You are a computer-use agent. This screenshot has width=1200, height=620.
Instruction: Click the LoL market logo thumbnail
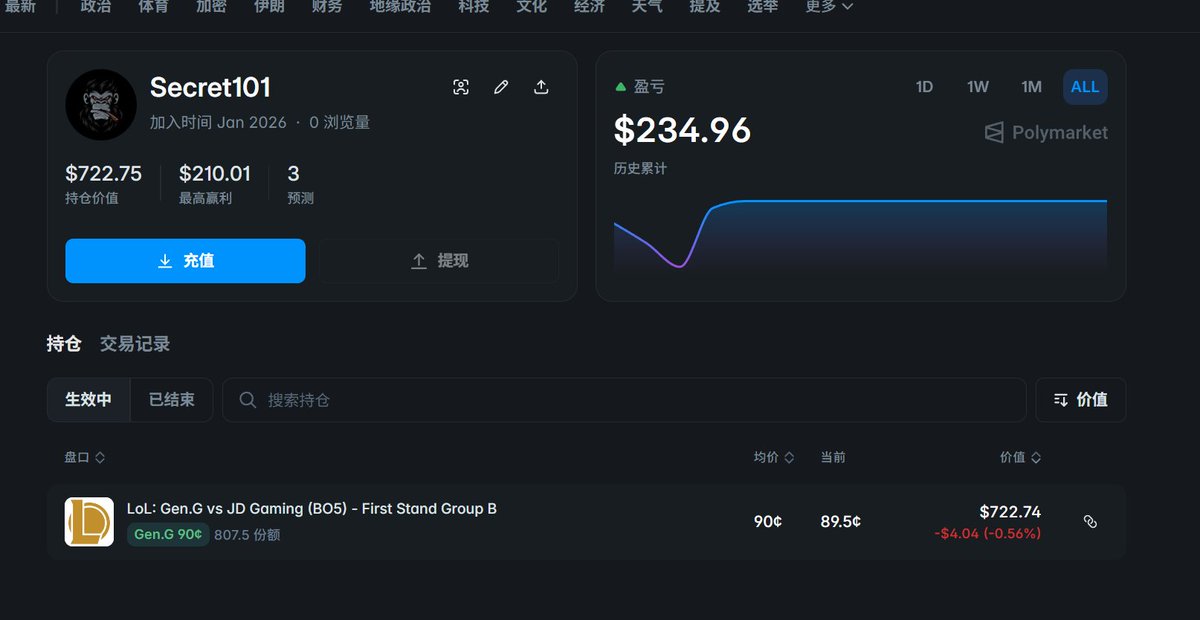point(88,521)
